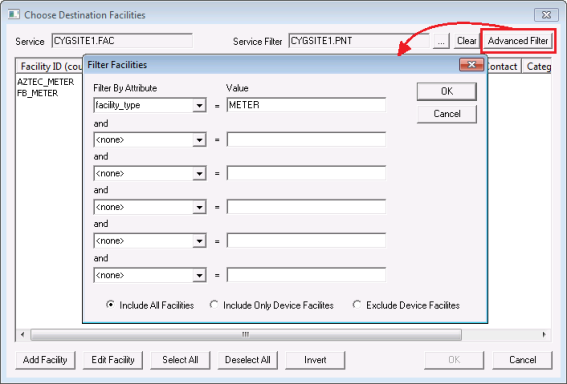Click the Advanced Filter button

[x=517, y=41]
